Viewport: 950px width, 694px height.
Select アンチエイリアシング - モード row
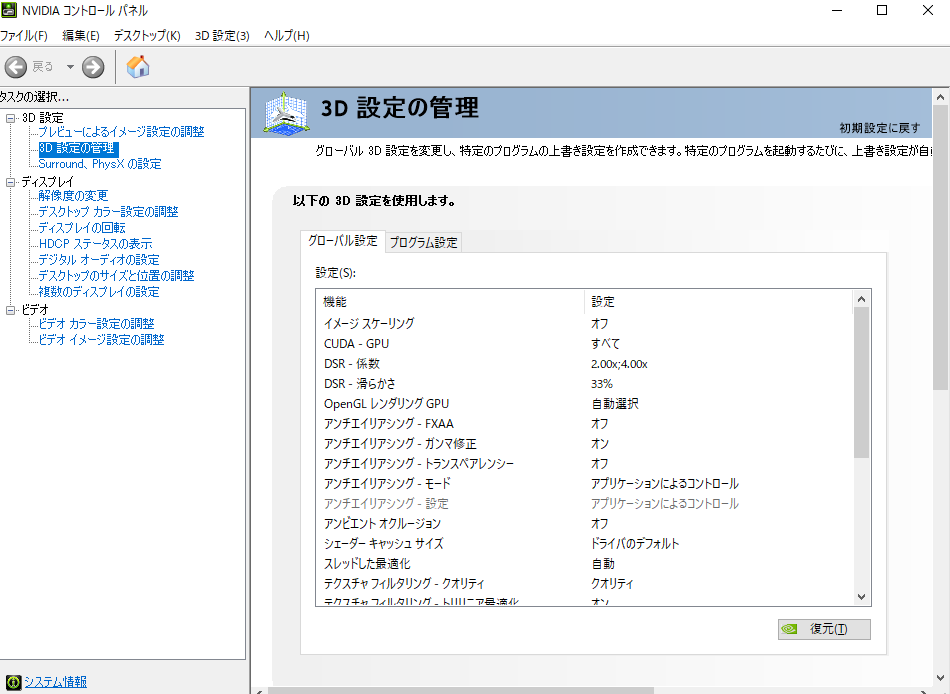click(585, 484)
